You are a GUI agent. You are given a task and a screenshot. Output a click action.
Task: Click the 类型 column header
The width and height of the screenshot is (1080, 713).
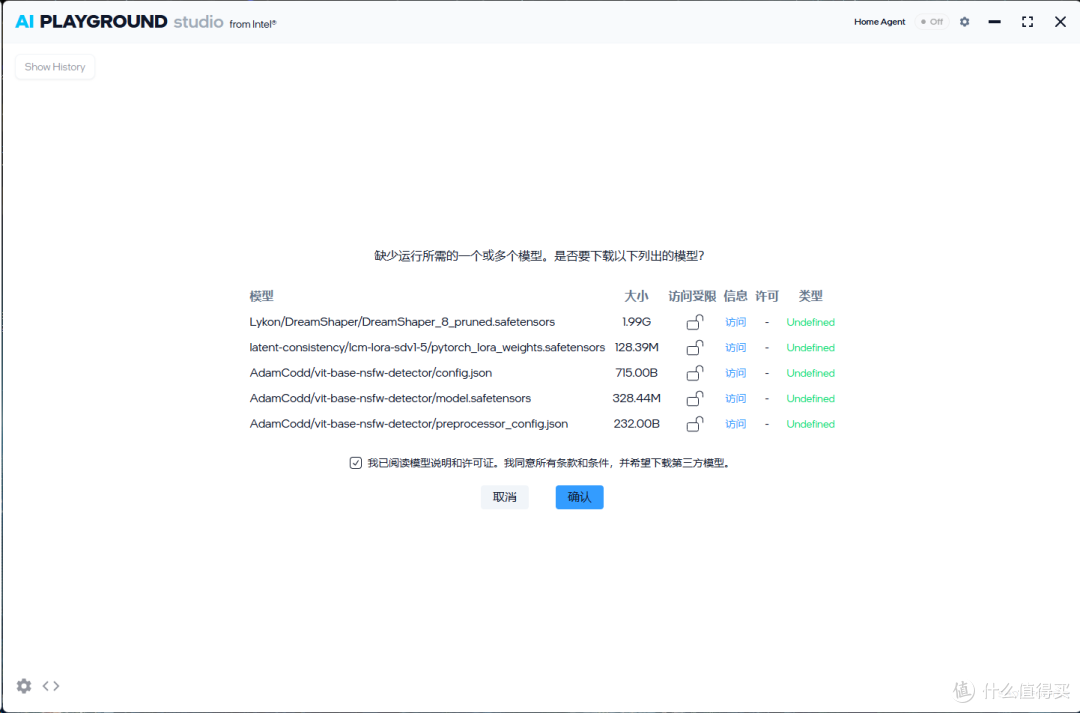coord(811,296)
